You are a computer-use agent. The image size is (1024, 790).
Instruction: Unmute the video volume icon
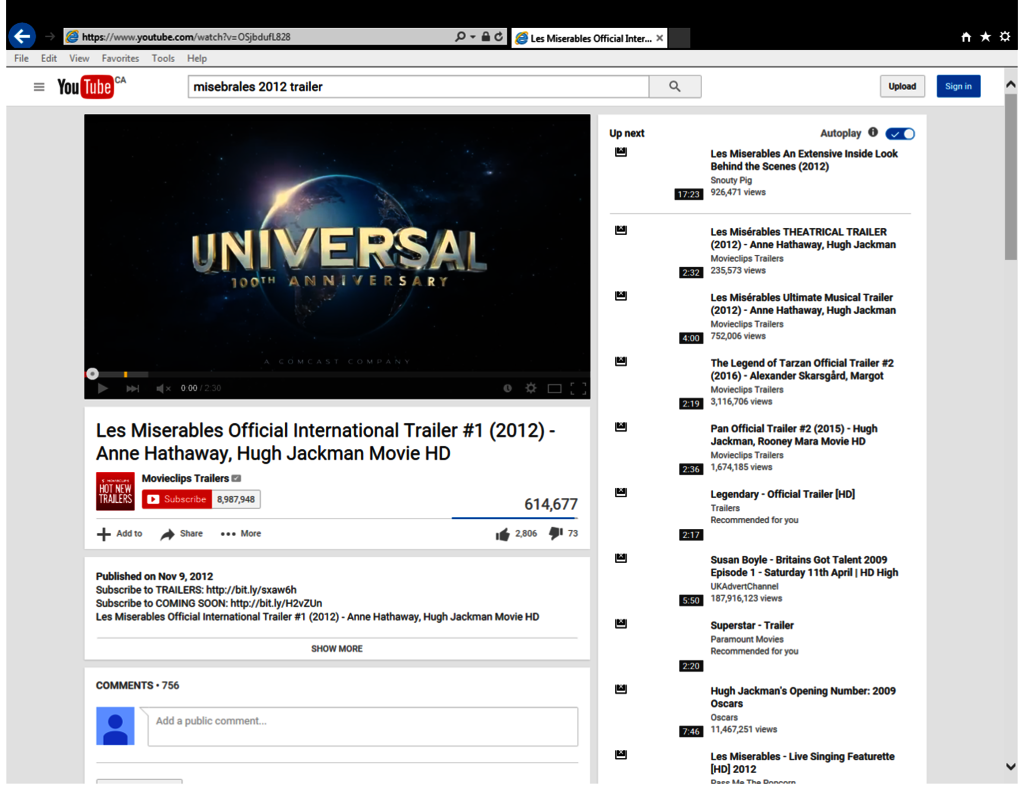[x=163, y=388]
